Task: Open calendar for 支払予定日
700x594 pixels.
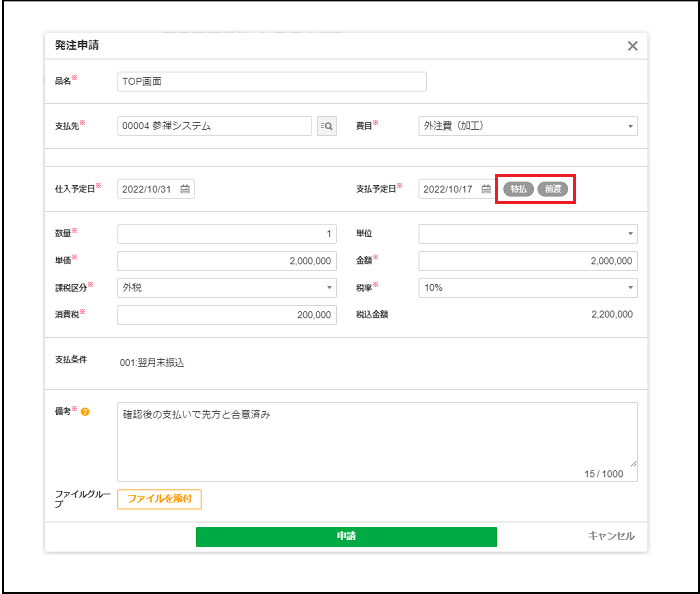Action: click(486, 189)
